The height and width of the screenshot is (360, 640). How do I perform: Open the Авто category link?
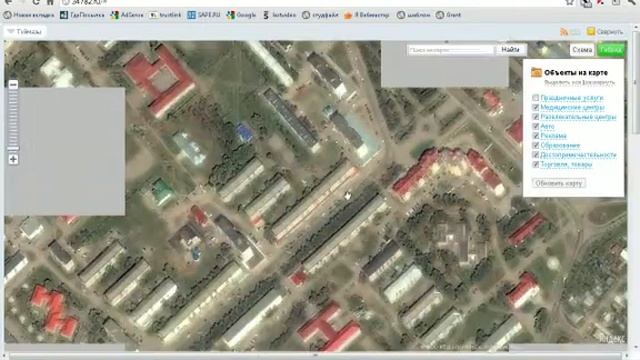point(547,127)
